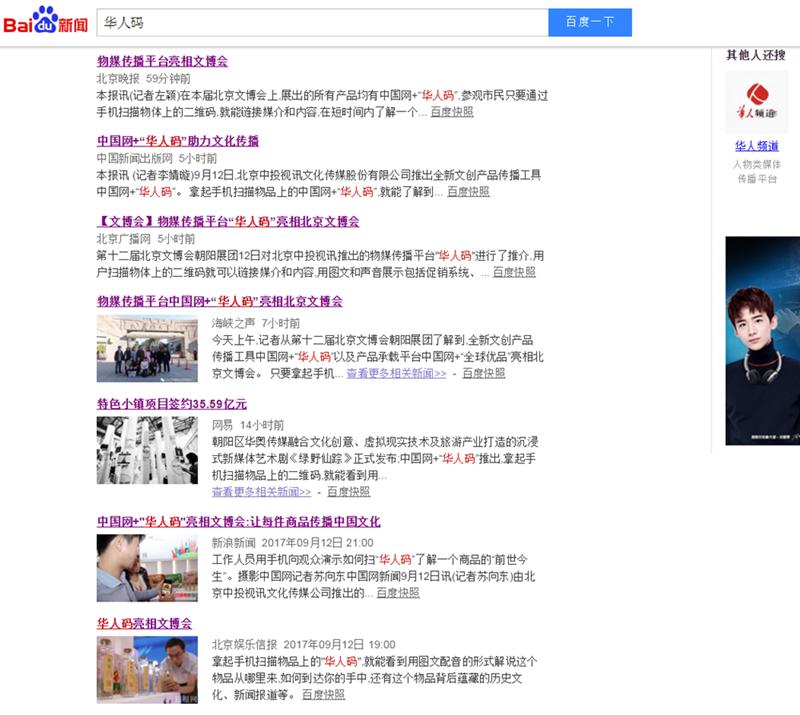Open 百度快照 for the 北京娱乐信报 result
800x715 pixels.
tap(323, 695)
